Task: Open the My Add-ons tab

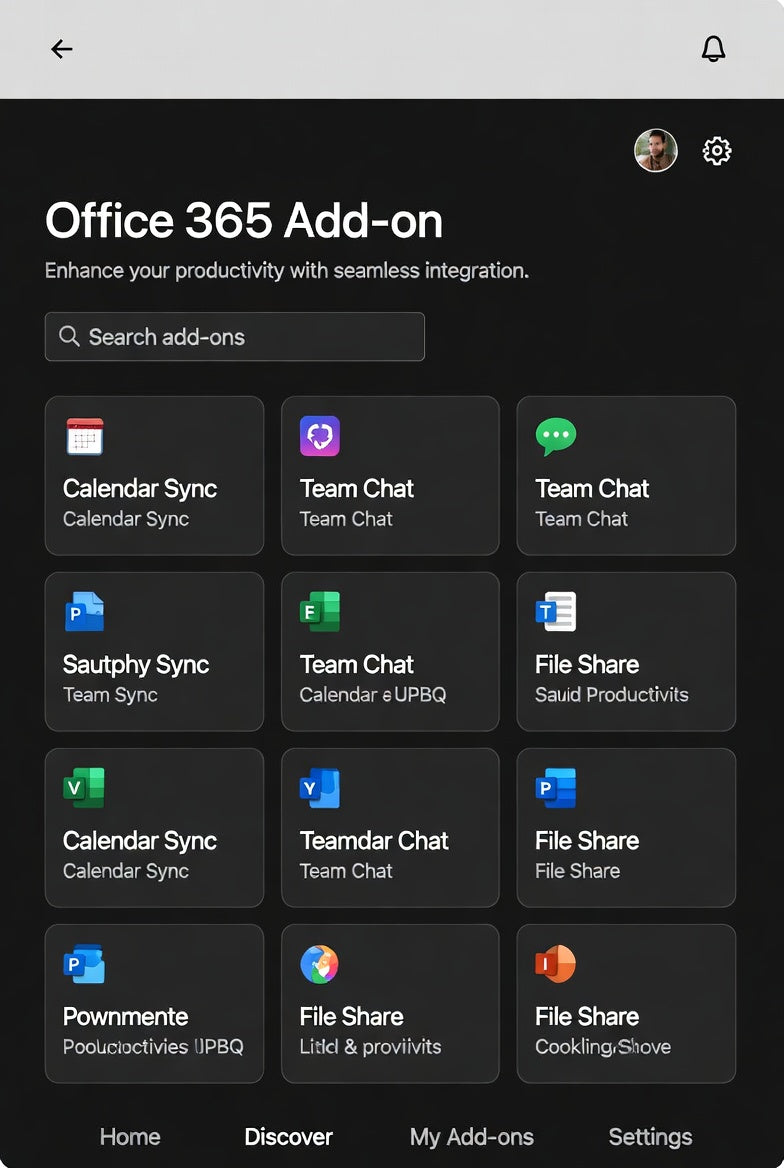Action: [472, 1137]
